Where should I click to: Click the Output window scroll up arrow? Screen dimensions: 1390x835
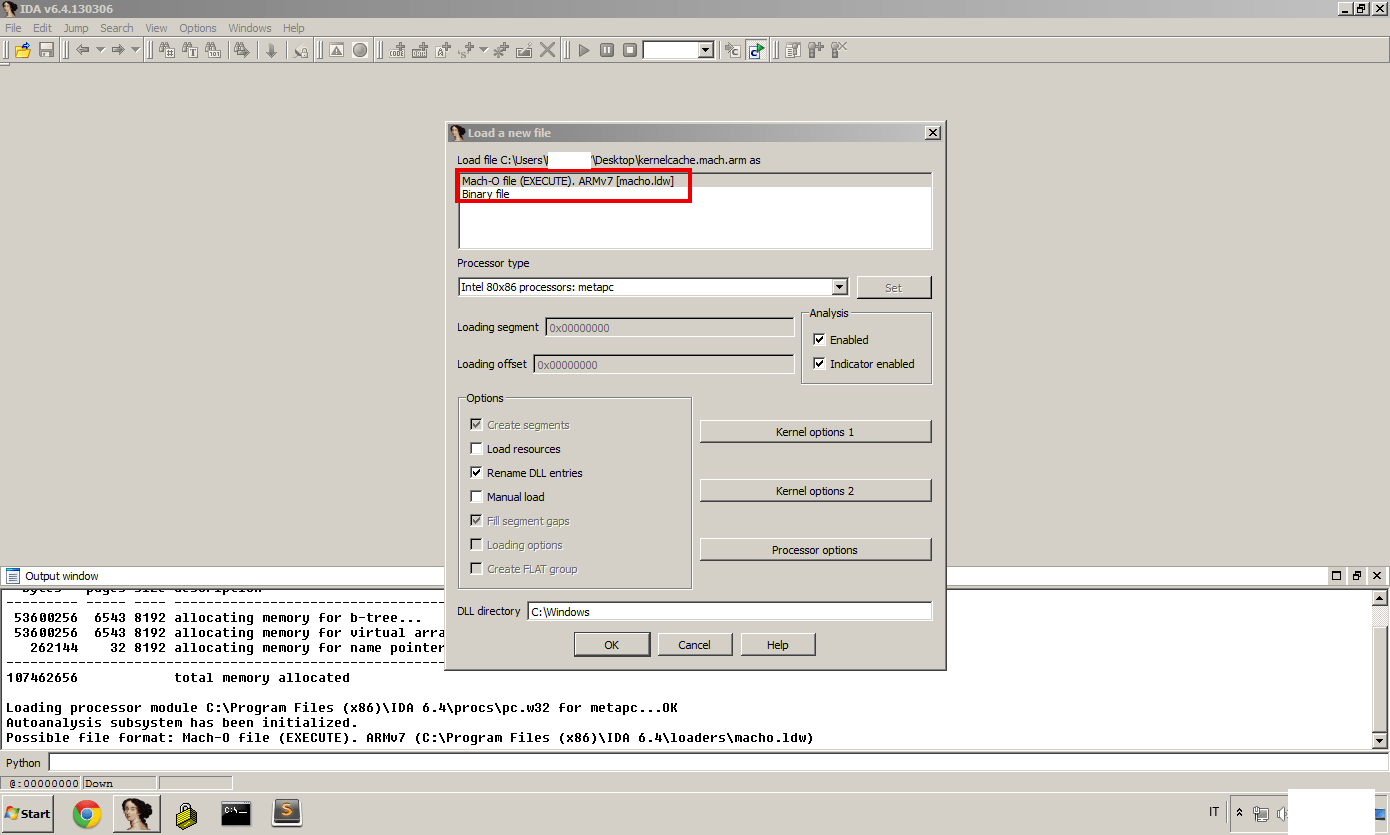click(x=1380, y=598)
